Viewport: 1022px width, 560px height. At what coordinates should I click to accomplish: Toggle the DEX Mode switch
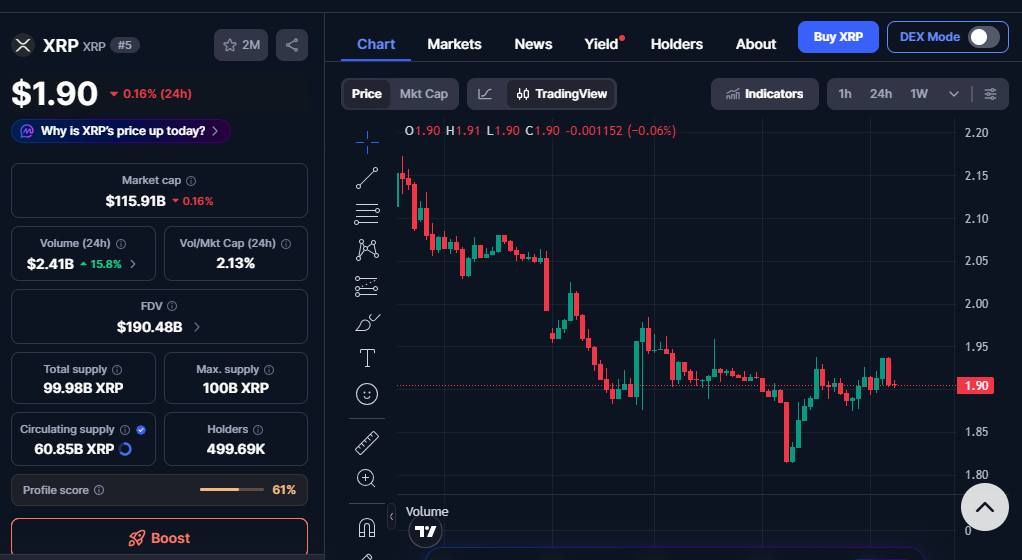click(984, 37)
